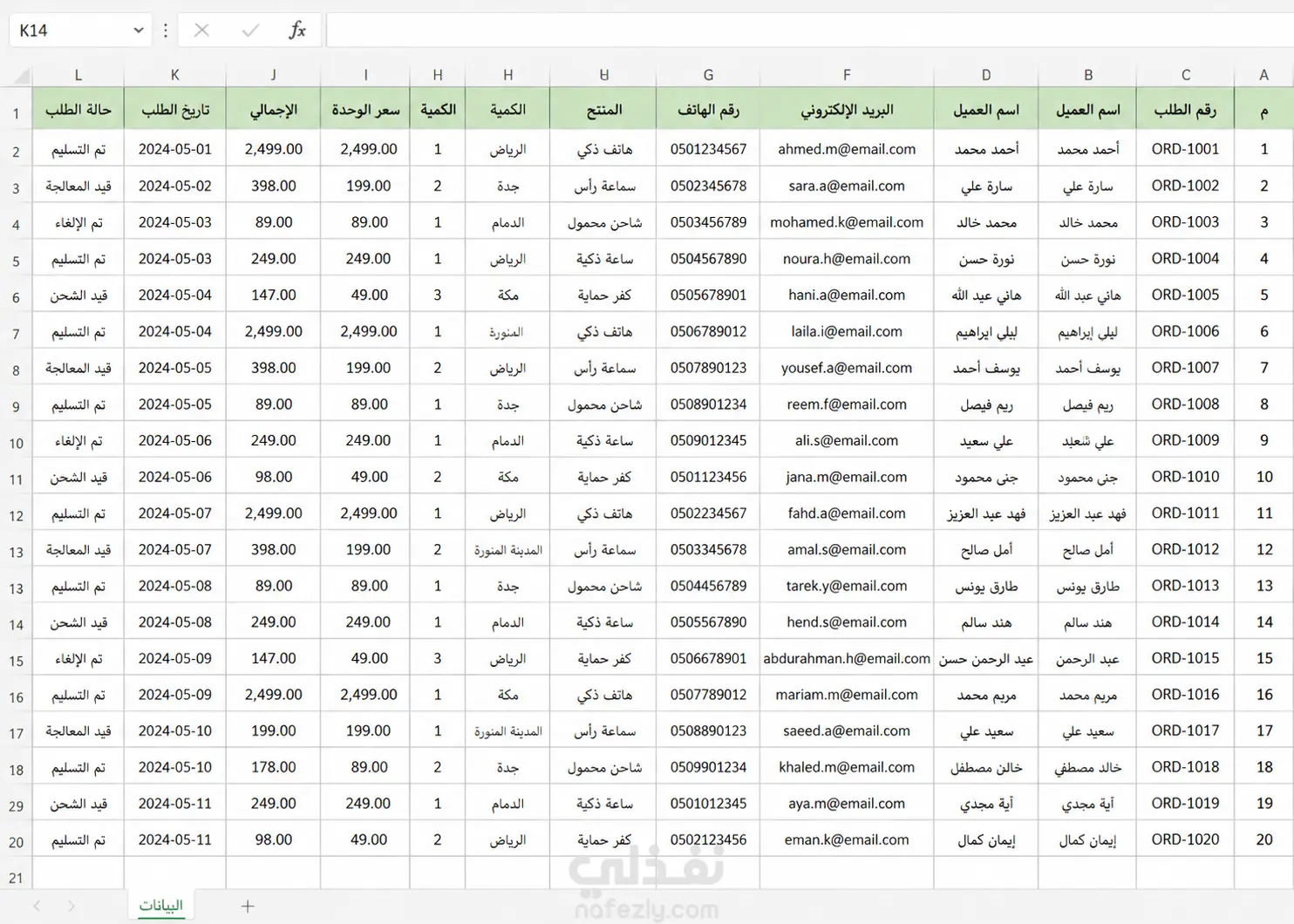Select the date cell 2024-05-01

[175, 149]
